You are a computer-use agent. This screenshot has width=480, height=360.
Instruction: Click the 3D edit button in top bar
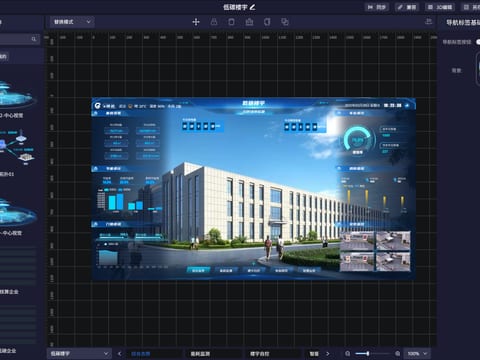441,7
